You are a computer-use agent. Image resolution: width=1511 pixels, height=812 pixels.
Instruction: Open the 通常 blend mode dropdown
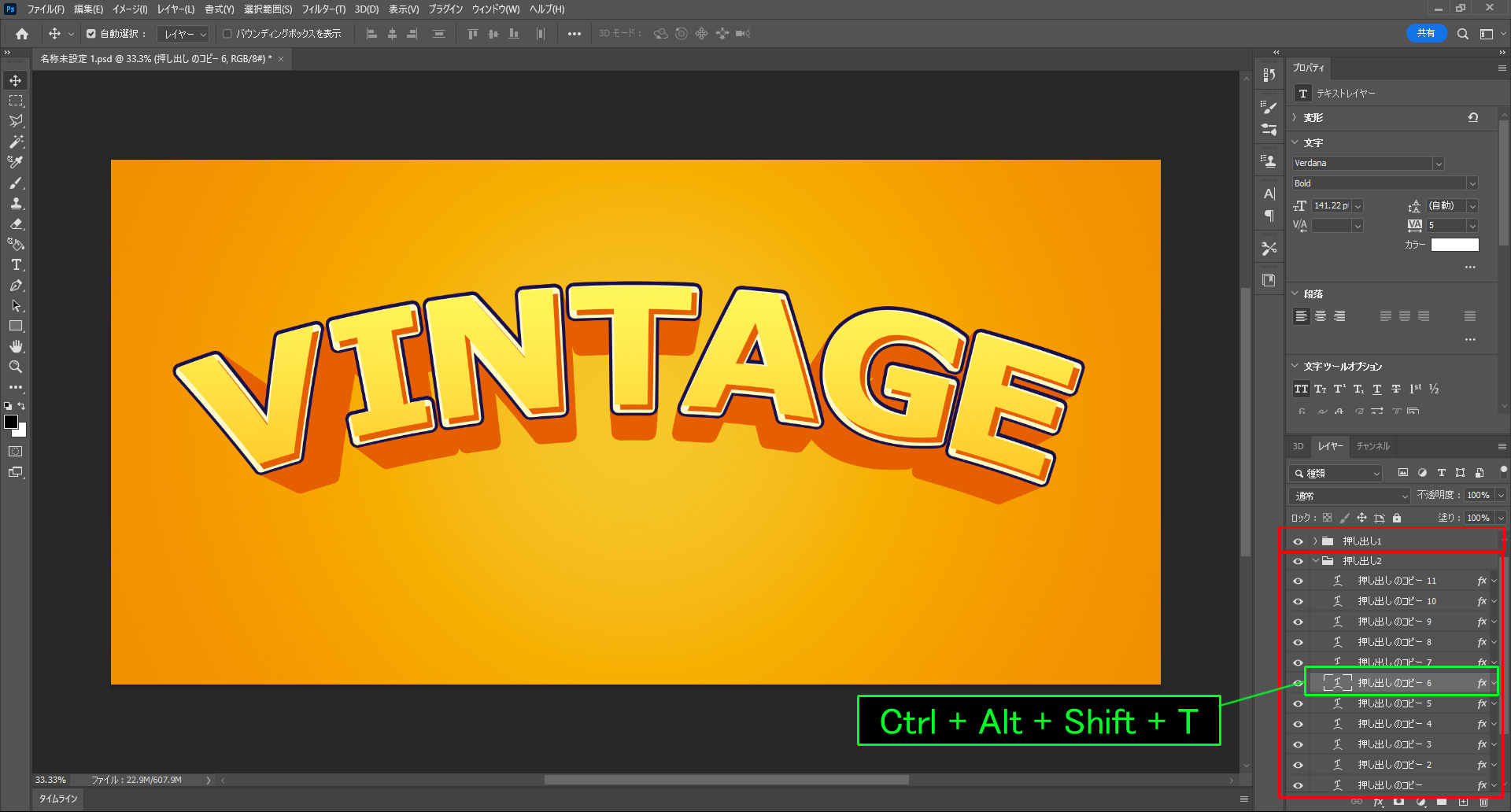click(x=1349, y=496)
